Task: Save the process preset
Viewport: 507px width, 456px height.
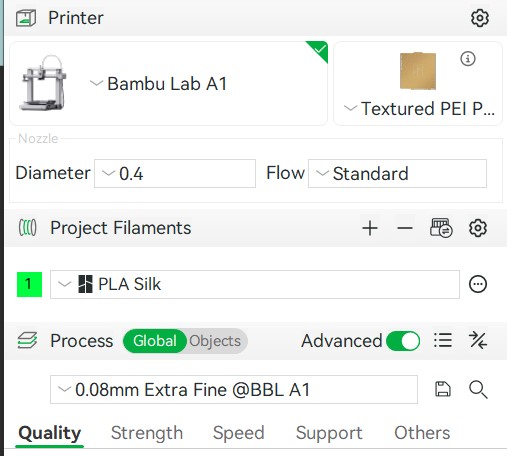Action: click(x=443, y=389)
